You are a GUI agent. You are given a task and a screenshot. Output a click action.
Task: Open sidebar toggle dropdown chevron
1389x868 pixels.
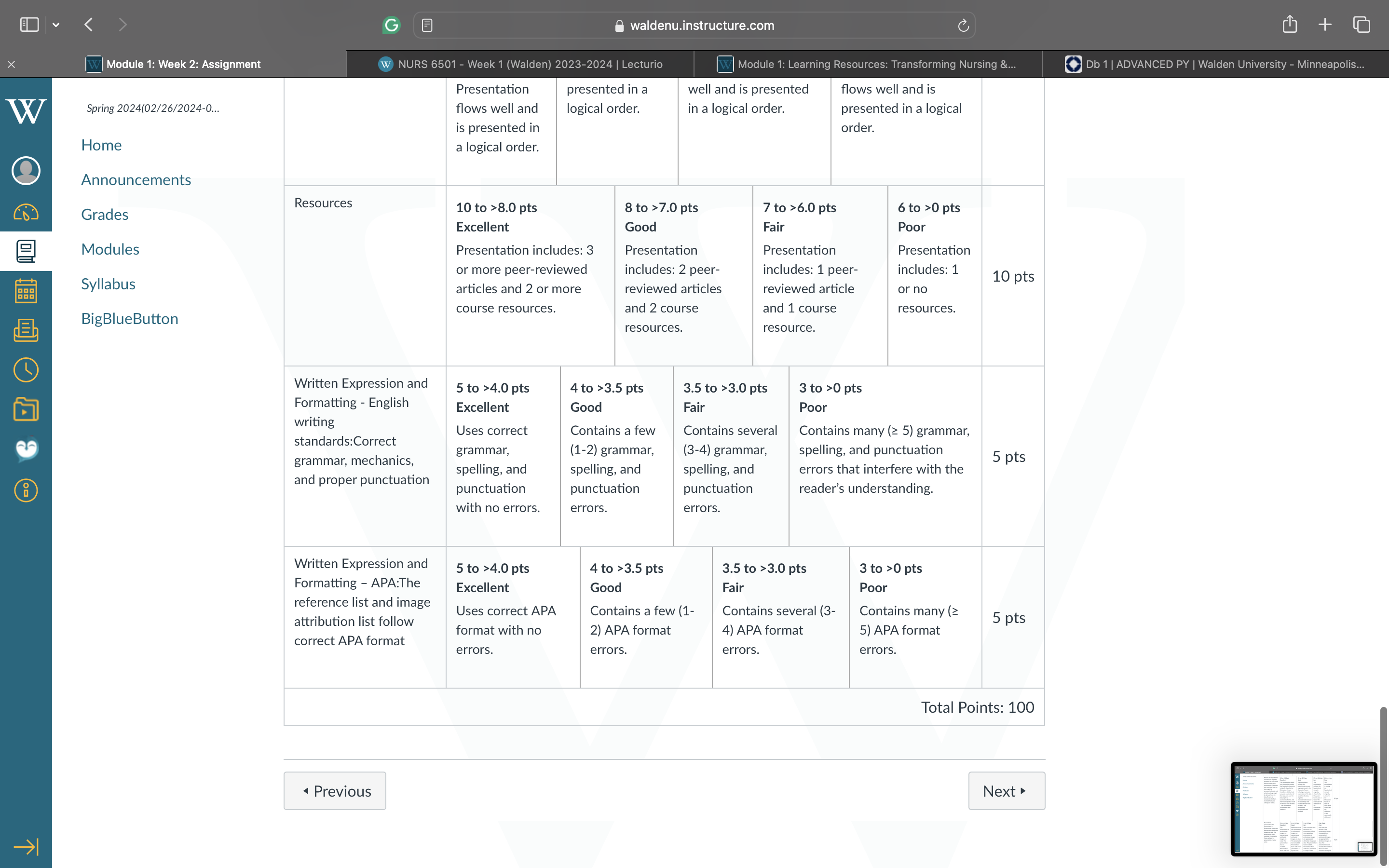(55, 25)
